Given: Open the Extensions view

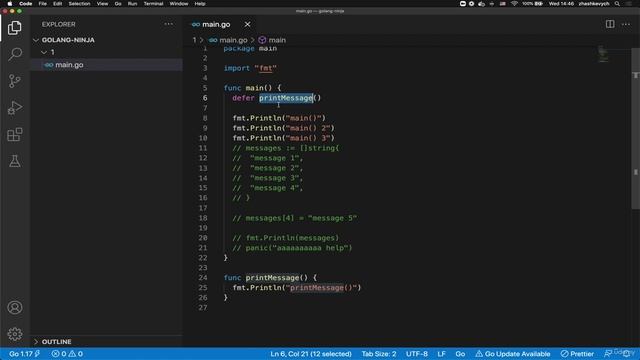Looking at the screenshot, I should point(15,135).
